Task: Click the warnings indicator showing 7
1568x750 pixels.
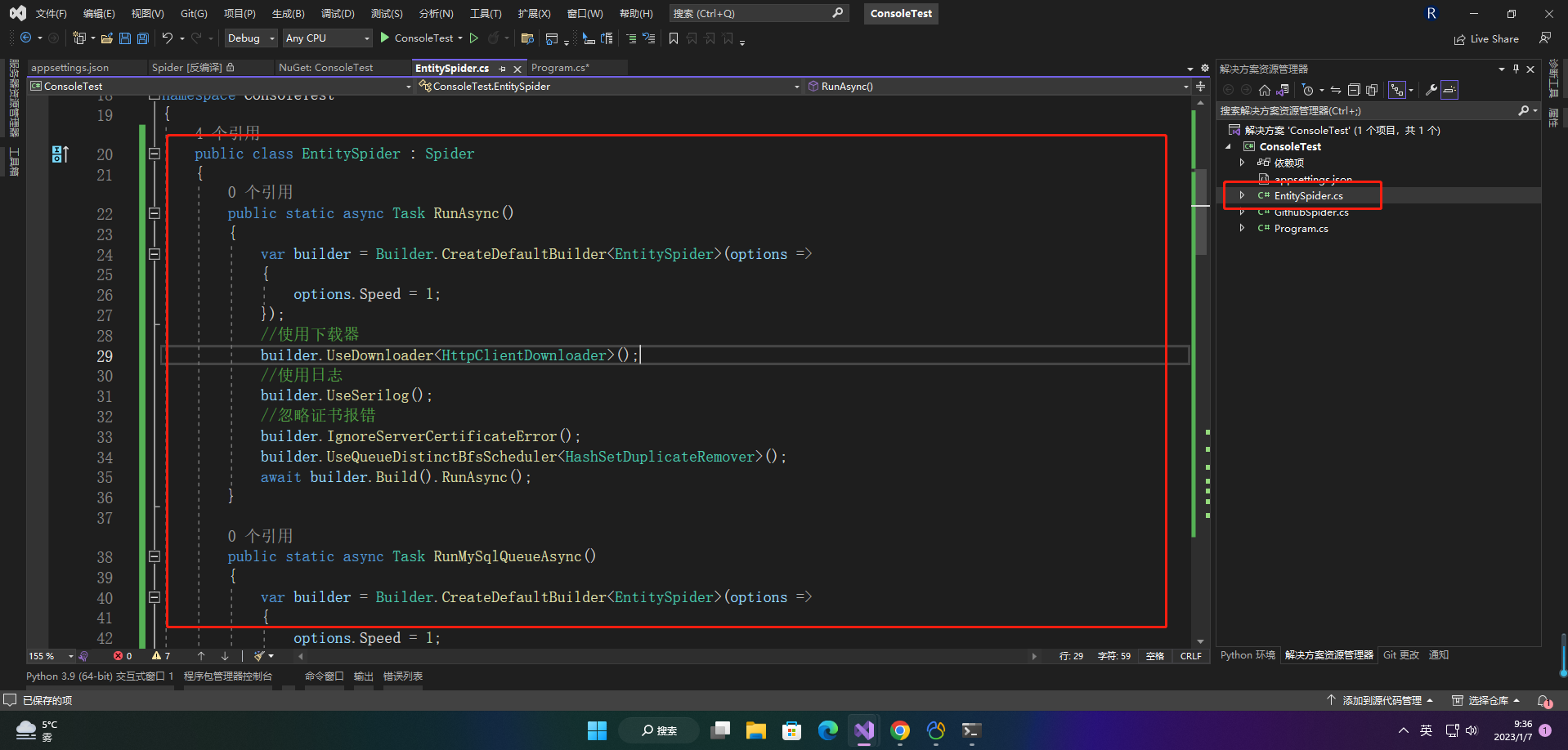Action: pyautogui.click(x=161, y=656)
